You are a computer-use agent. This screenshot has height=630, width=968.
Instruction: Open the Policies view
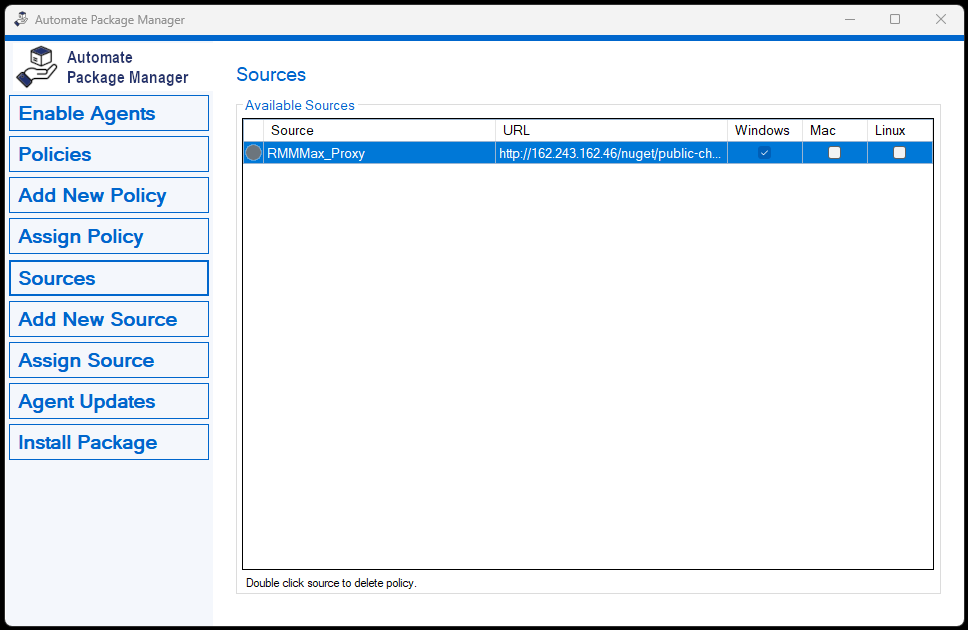tap(108, 154)
